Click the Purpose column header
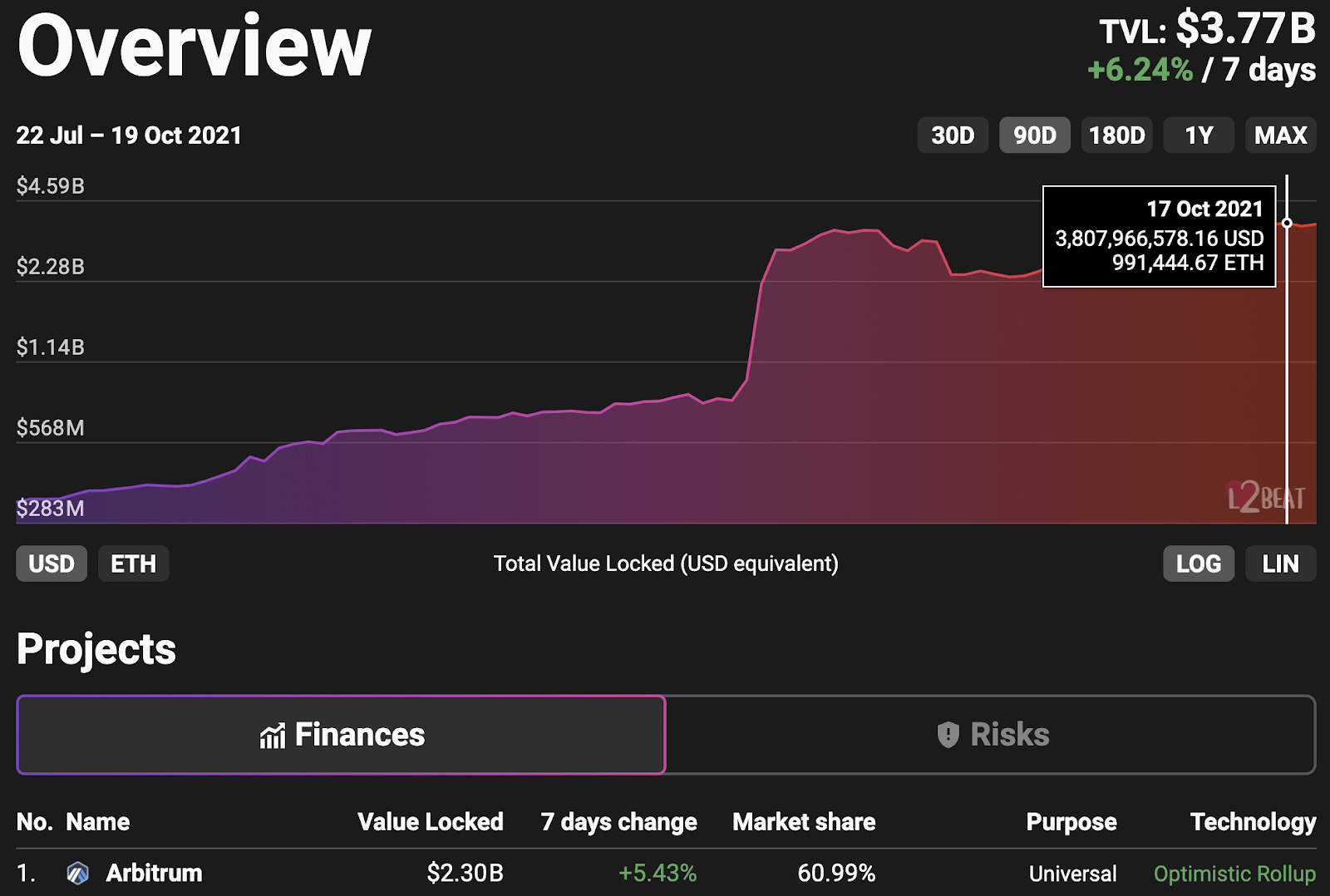1330x896 pixels. [x=1071, y=822]
